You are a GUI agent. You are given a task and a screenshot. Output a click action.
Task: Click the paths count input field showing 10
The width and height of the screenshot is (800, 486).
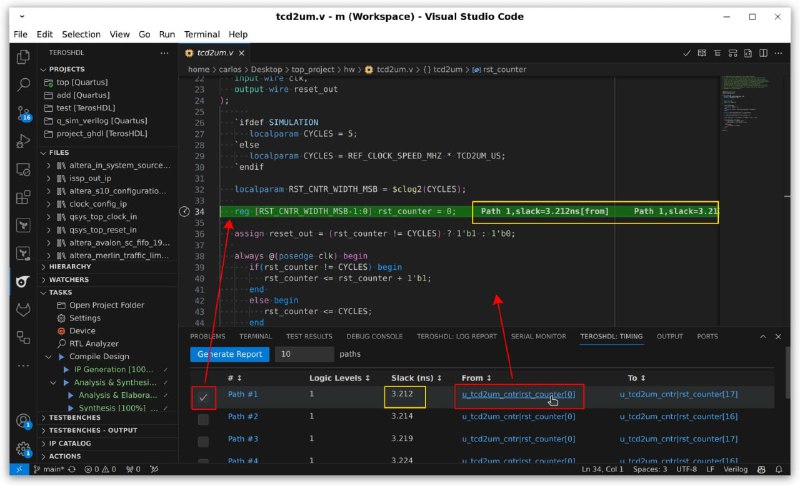click(x=304, y=354)
